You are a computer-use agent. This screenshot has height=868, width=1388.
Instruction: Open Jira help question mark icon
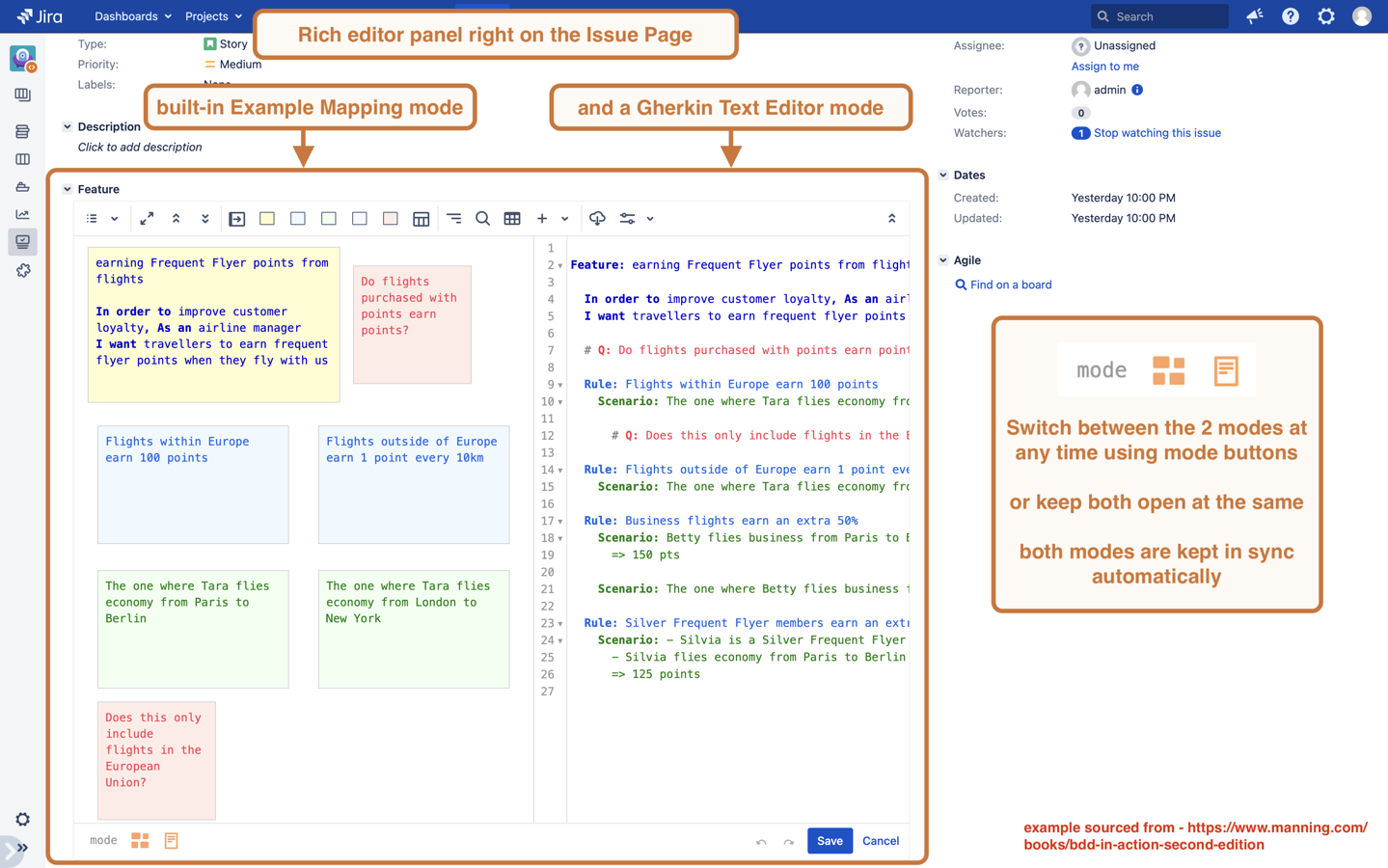coord(1290,16)
